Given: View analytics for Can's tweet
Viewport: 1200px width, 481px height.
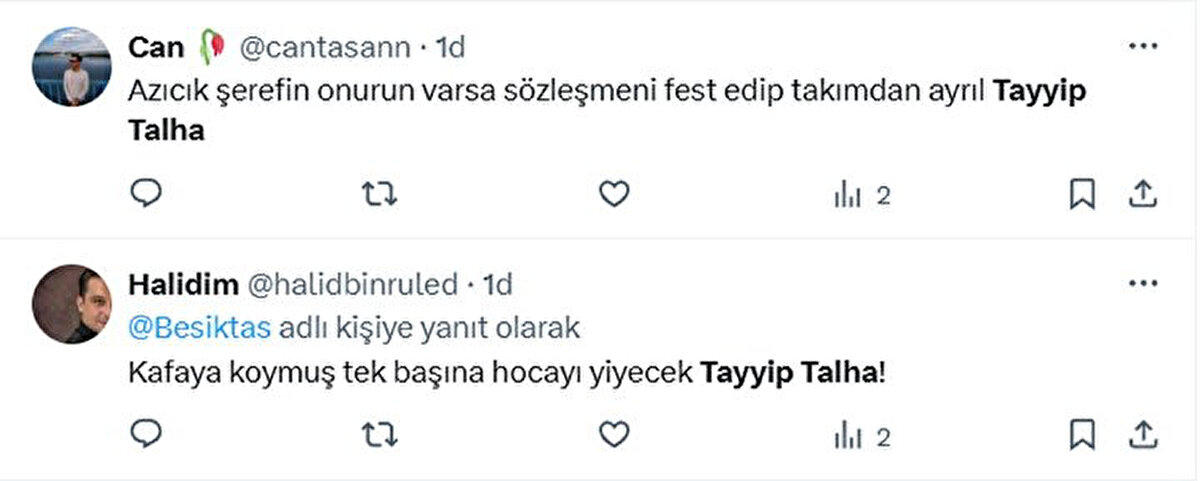Looking at the screenshot, I should pyautogui.click(x=861, y=195).
